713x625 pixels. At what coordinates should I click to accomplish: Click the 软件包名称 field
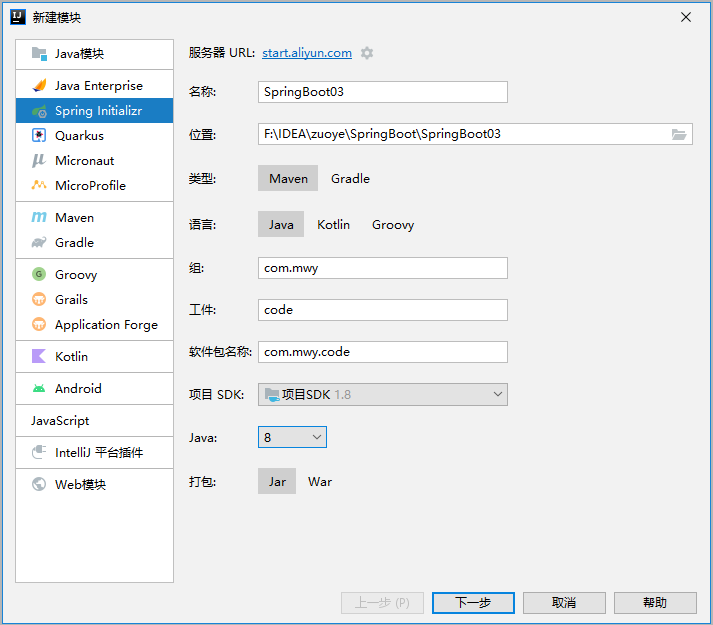[x=383, y=352]
